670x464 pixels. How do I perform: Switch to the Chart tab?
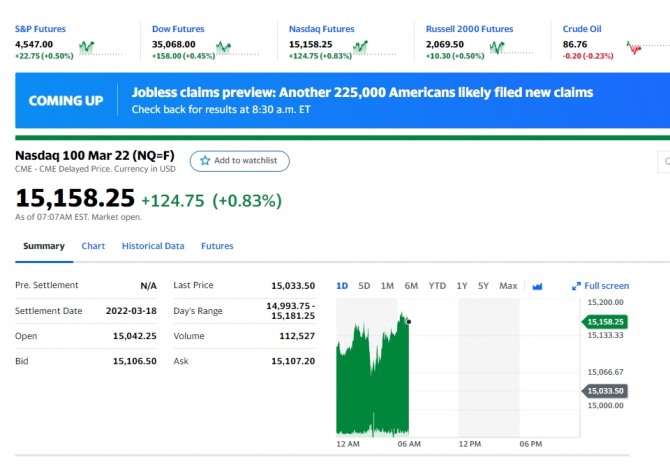click(93, 246)
